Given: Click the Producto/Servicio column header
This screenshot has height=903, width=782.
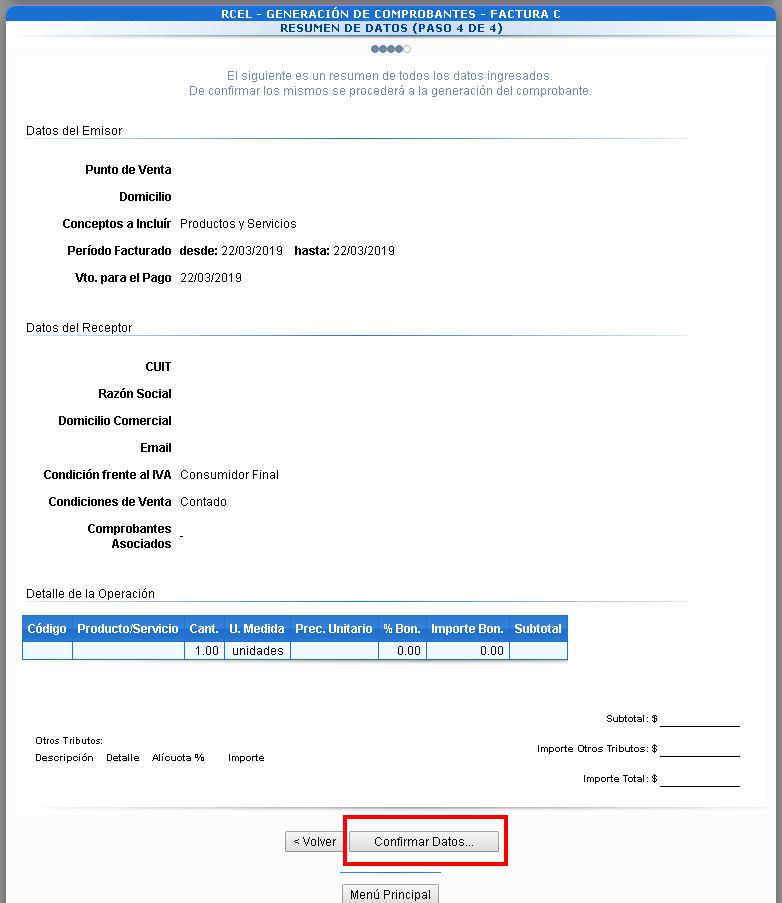Looking at the screenshot, I should [x=128, y=629].
